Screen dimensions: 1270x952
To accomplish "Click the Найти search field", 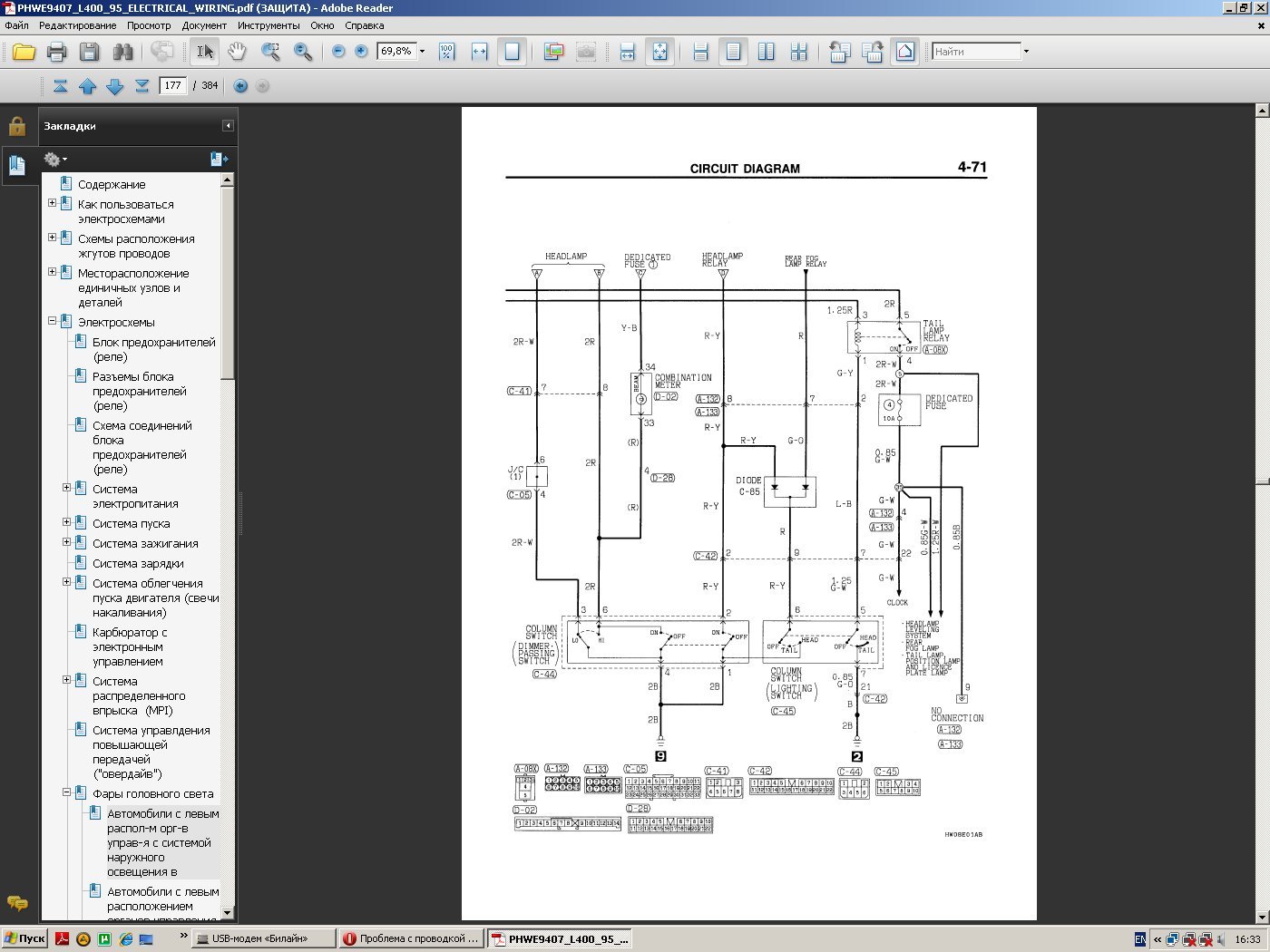I will (976, 52).
